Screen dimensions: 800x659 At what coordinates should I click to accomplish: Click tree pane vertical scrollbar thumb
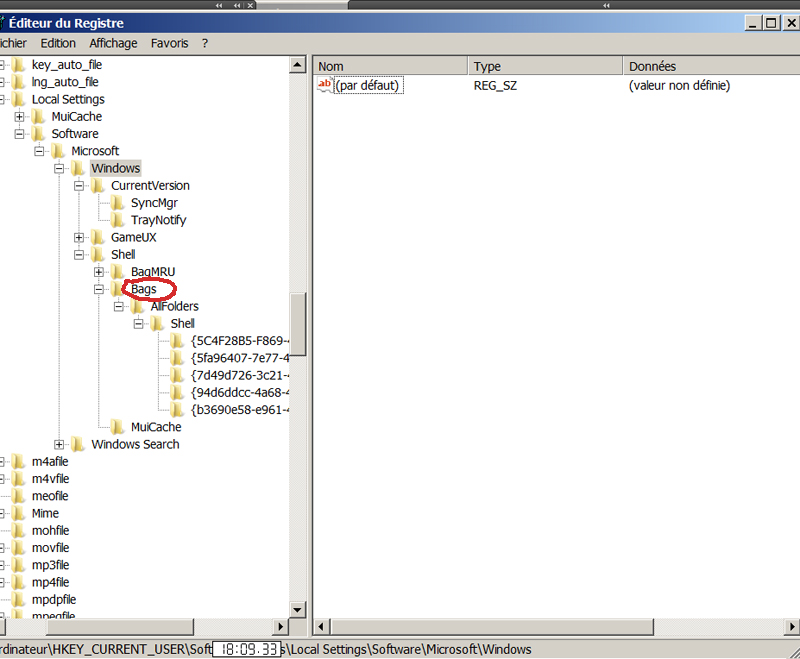click(297, 324)
